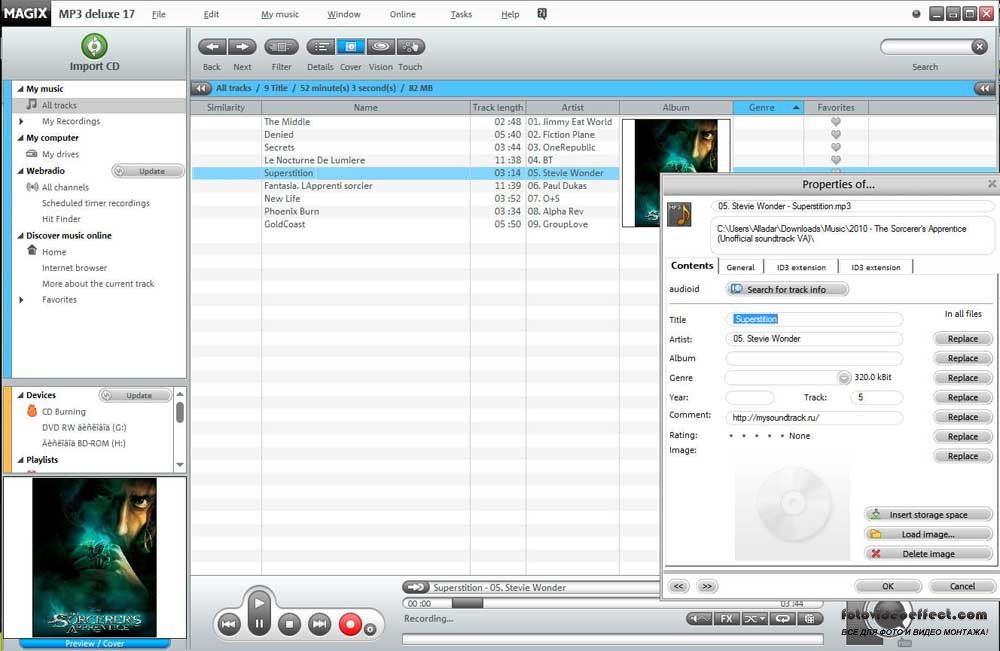This screenshot has width=1000, height=651.
Task: Click Insert storage space button
Action: tap(929, 515)
